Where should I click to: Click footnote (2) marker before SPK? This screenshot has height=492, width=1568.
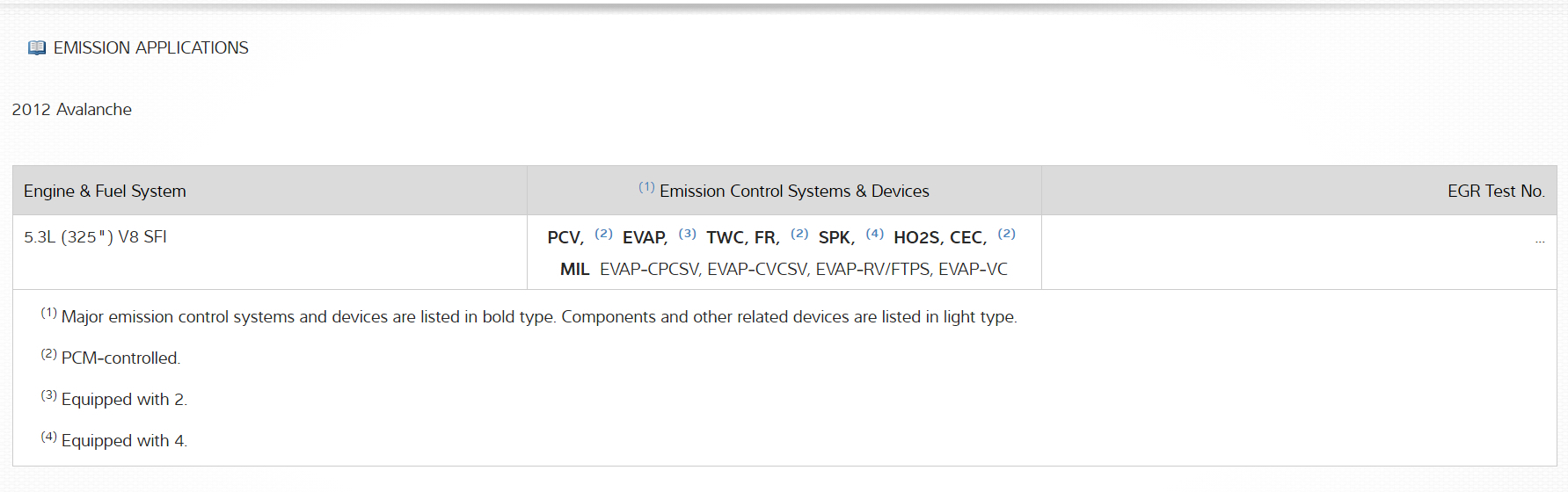pos(799,234)
